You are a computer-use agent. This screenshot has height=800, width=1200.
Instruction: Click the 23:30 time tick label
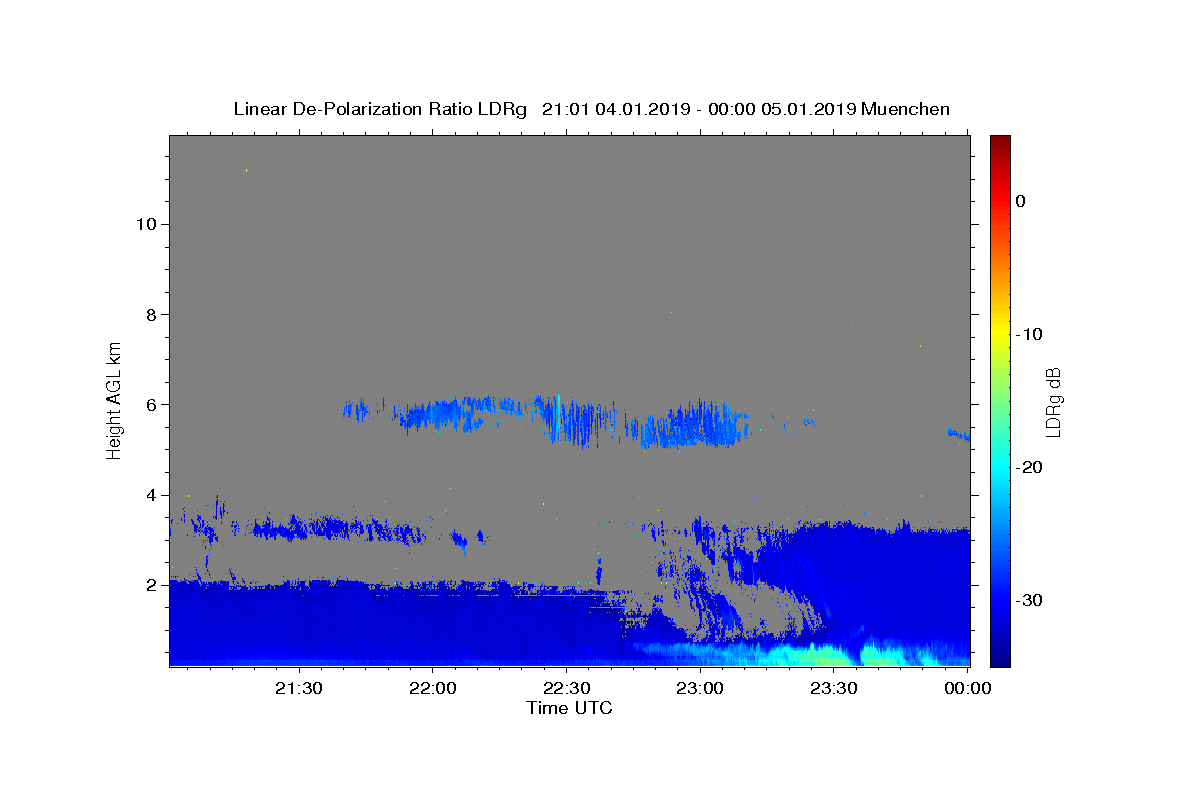pos(834,688)
